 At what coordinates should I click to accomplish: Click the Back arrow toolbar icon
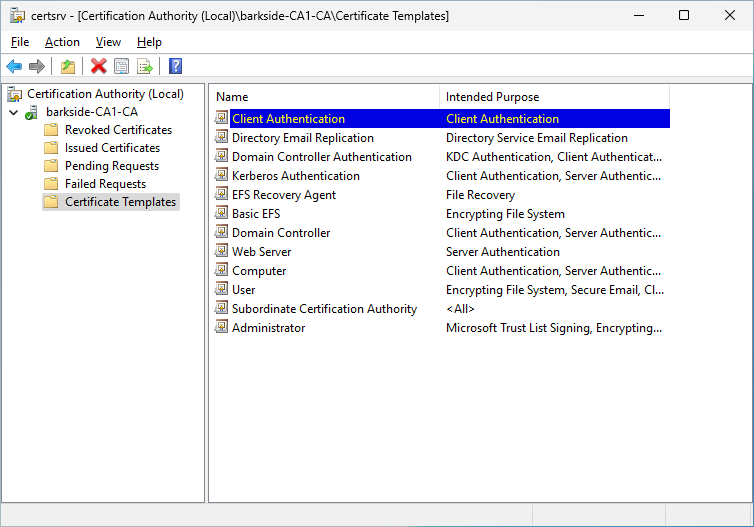coord(14,67)
